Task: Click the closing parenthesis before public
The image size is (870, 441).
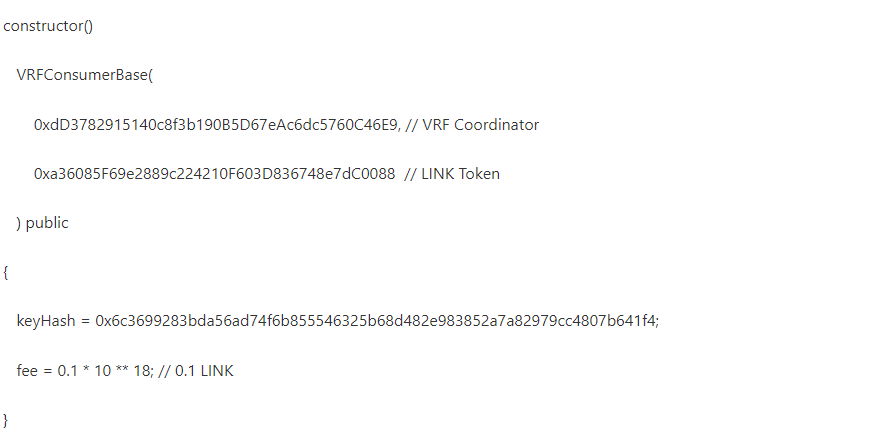Action: tap(19, 223)
